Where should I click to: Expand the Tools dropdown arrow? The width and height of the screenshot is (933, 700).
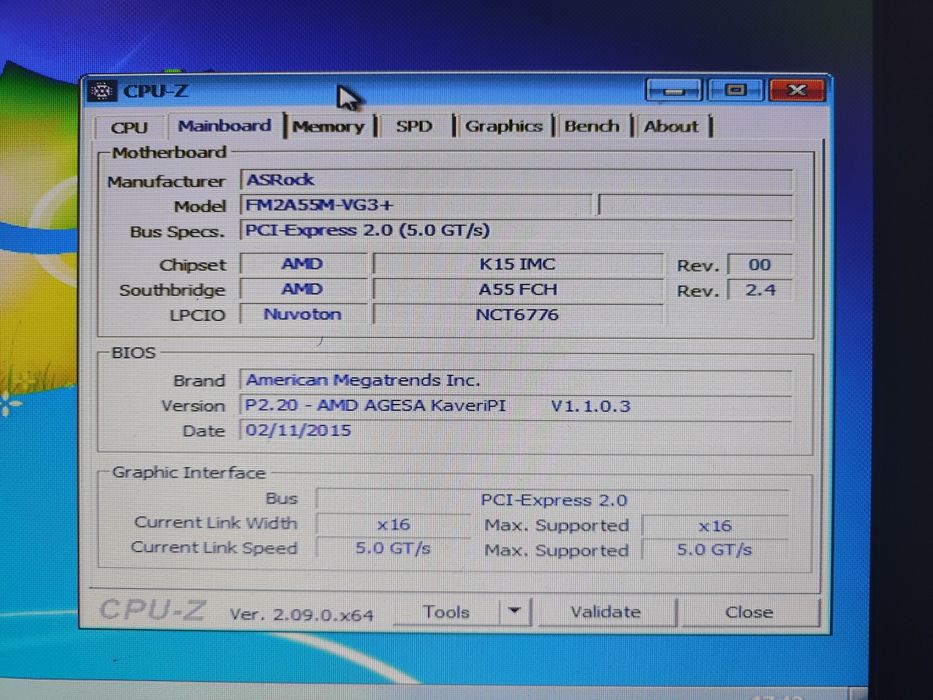(515, 611)
